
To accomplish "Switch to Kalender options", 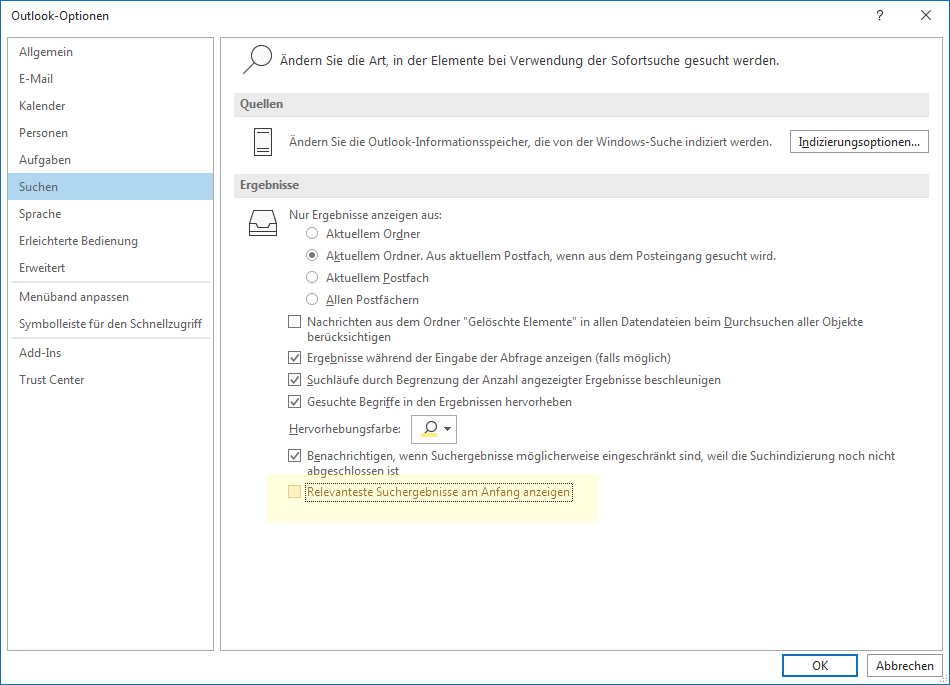I will [111, 106].
